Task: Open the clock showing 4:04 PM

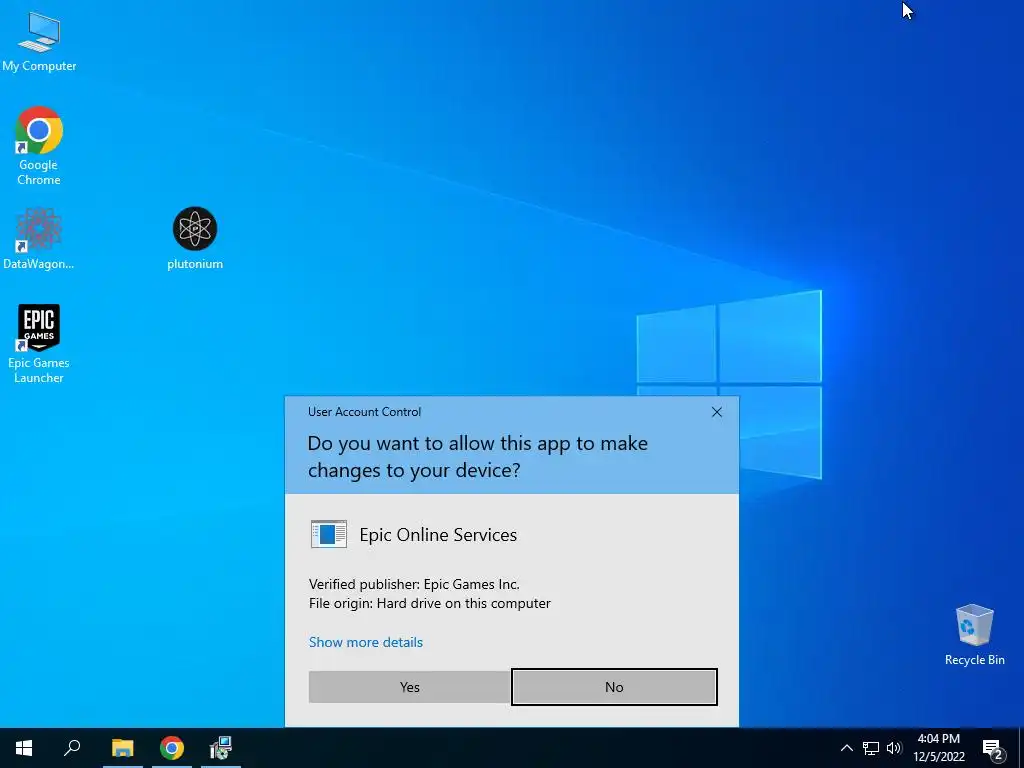Action: (939, 748)
